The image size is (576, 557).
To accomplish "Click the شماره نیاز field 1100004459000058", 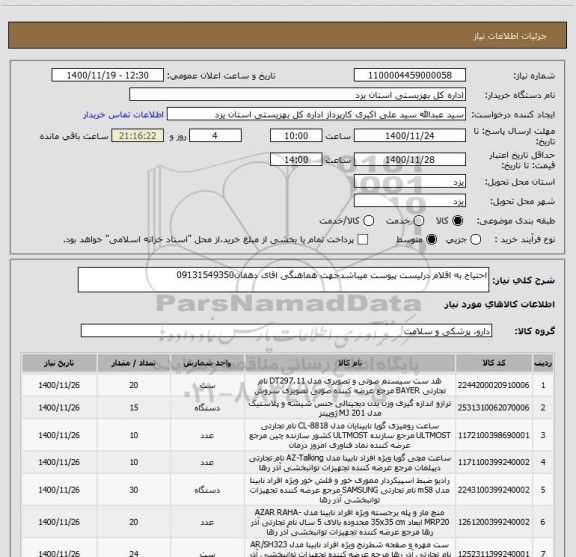I will tap(410, 75).
